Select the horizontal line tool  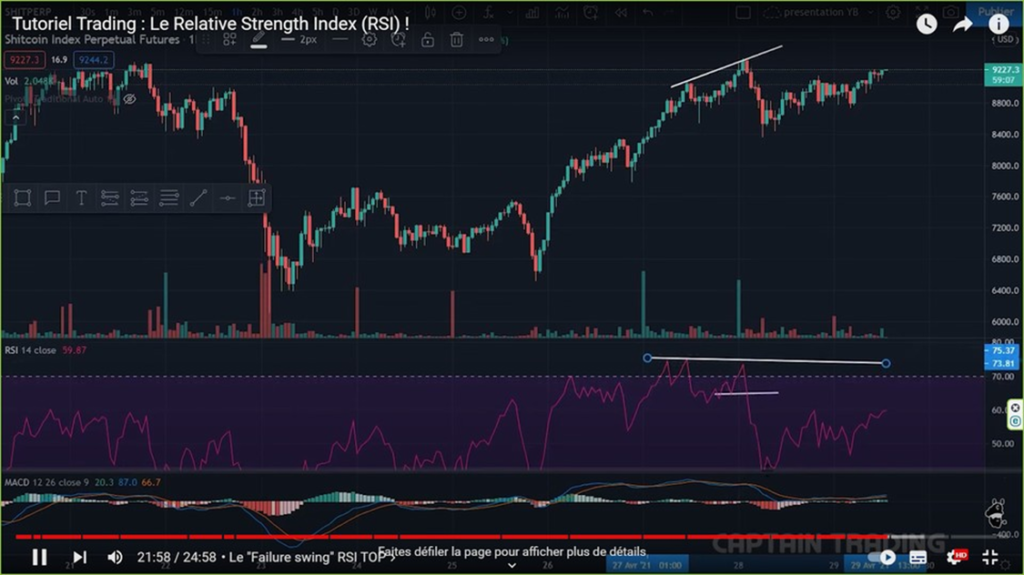coord(227,198)
